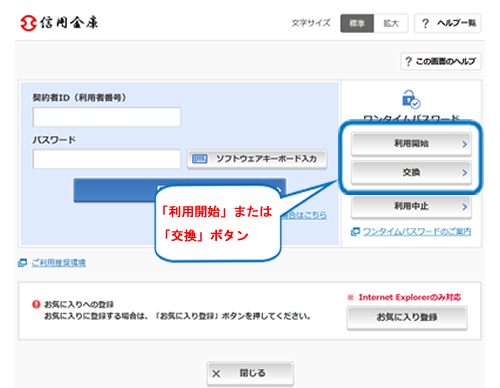Viewport: 500px width, 388px height.
Task: Click new-window icon beside ワンタイムパスワードのご案内
Action: [355, 231]
